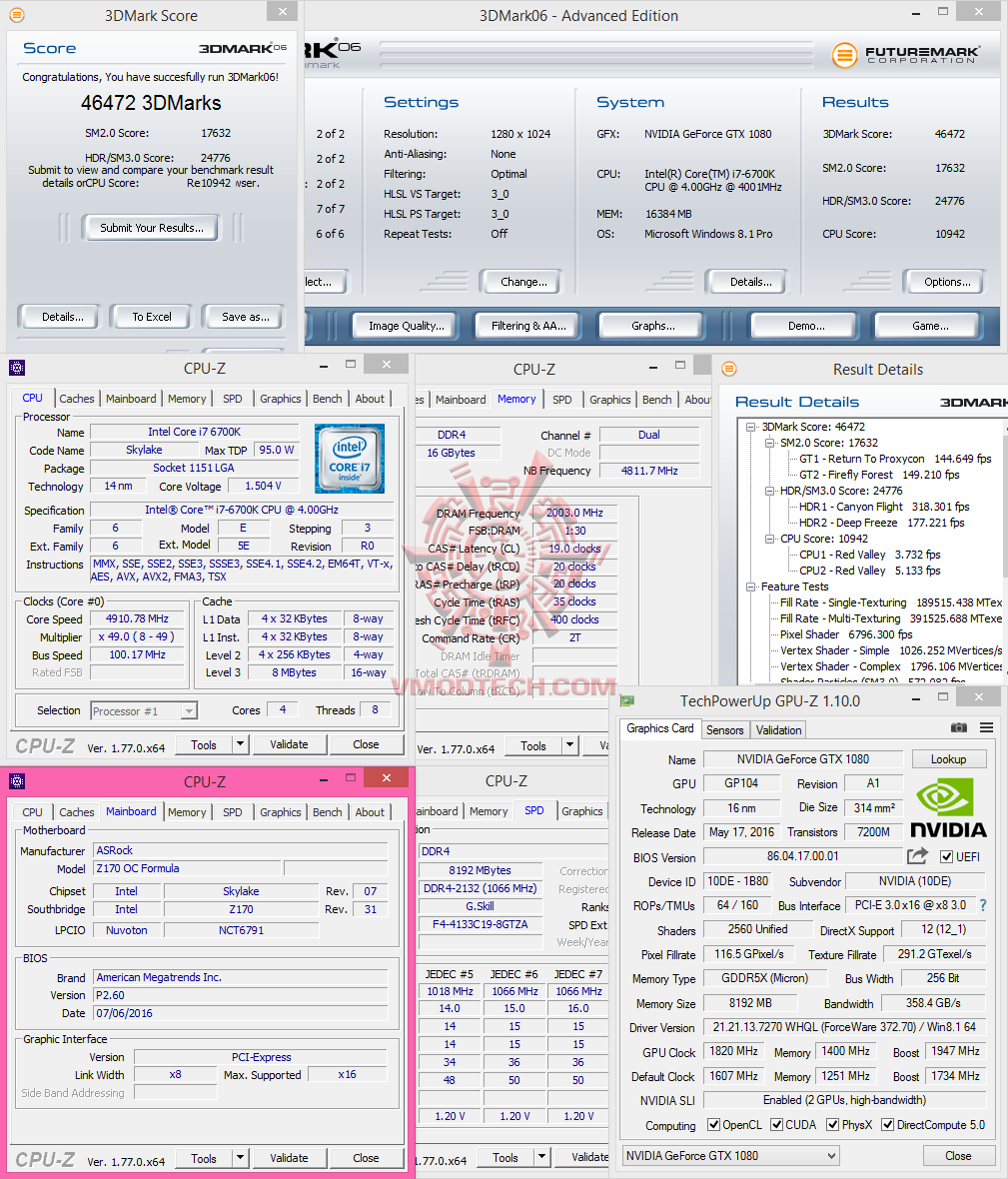Open Memory tab in pink CPU-Z Mainboard window
The width and height of the screenshot is (1008, 1179).
point(187,812)
